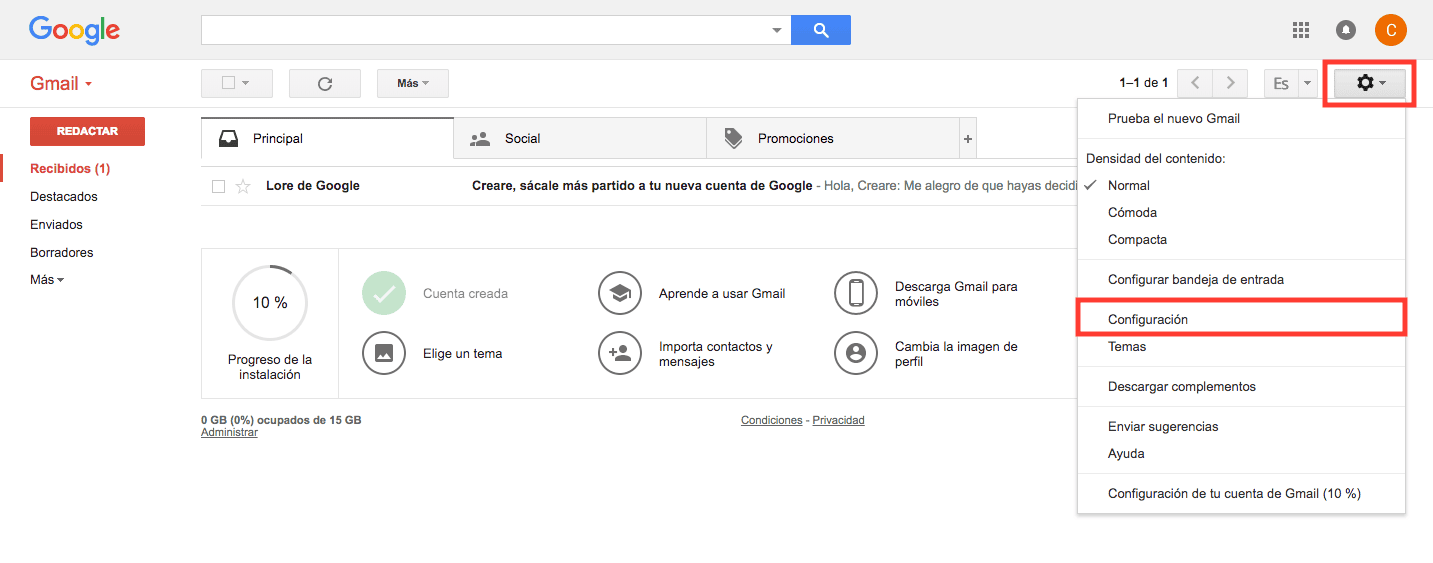Open the Google apps grid
The width and height of the screenshot is (1433, 563).
pos(1301,30)
